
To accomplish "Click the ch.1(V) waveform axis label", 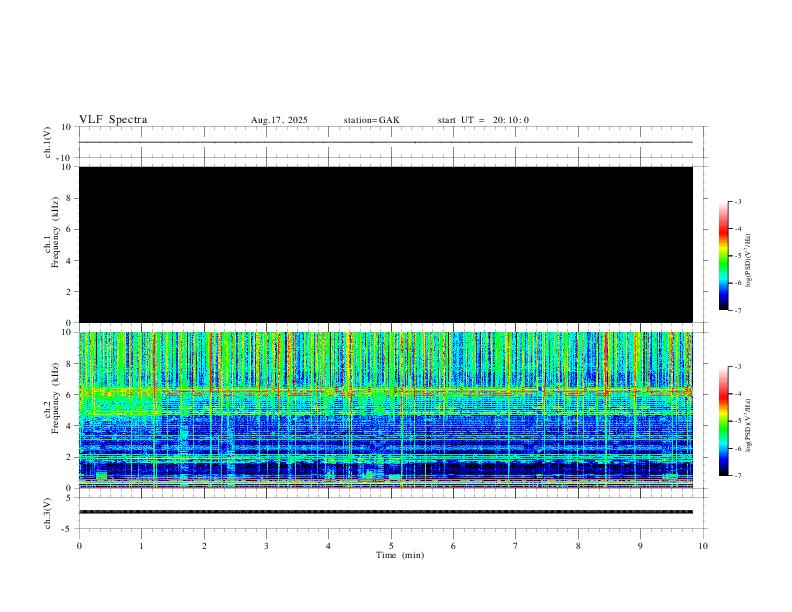I will 47,142.
